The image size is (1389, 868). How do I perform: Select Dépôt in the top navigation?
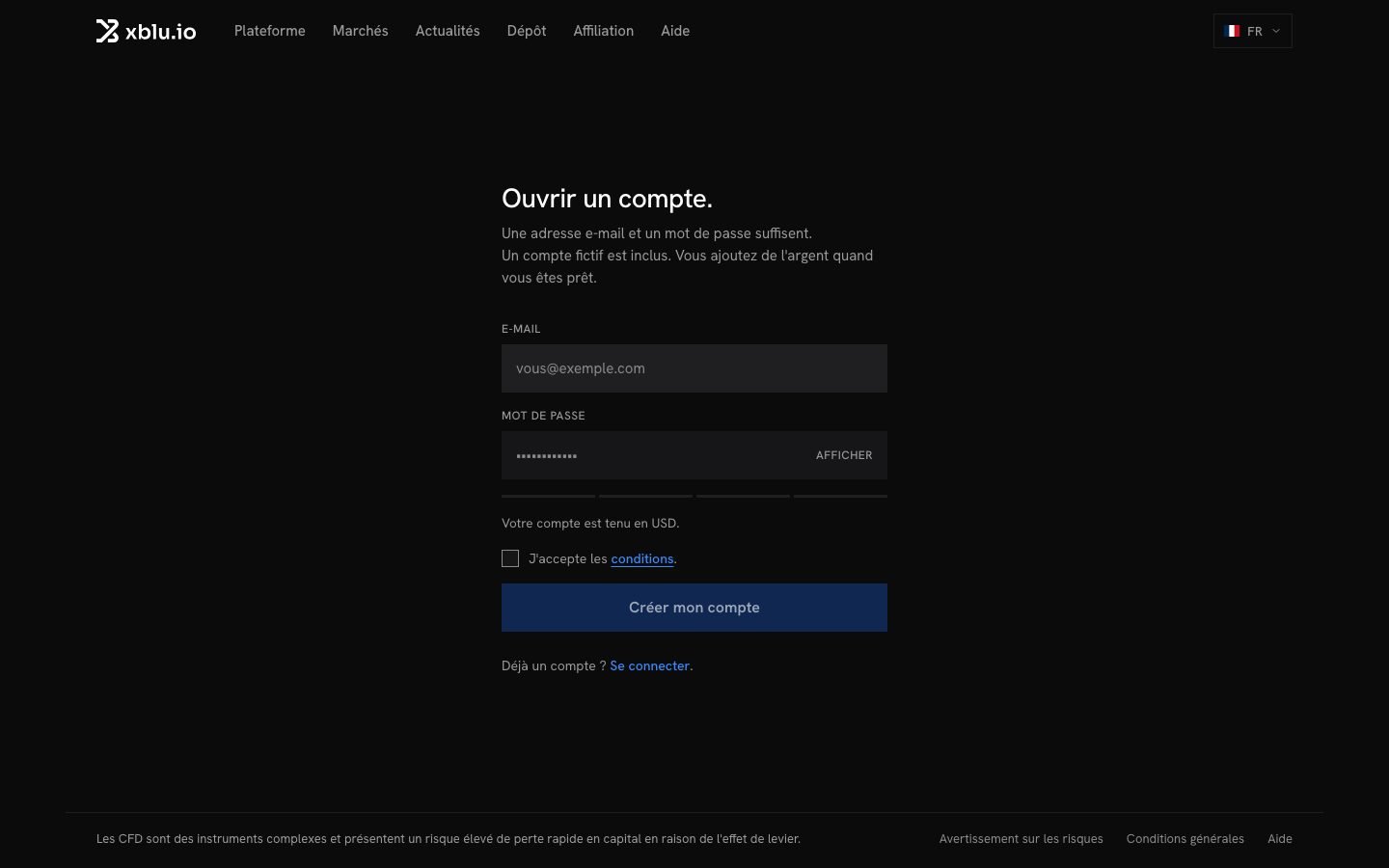[x=527, y=31]
